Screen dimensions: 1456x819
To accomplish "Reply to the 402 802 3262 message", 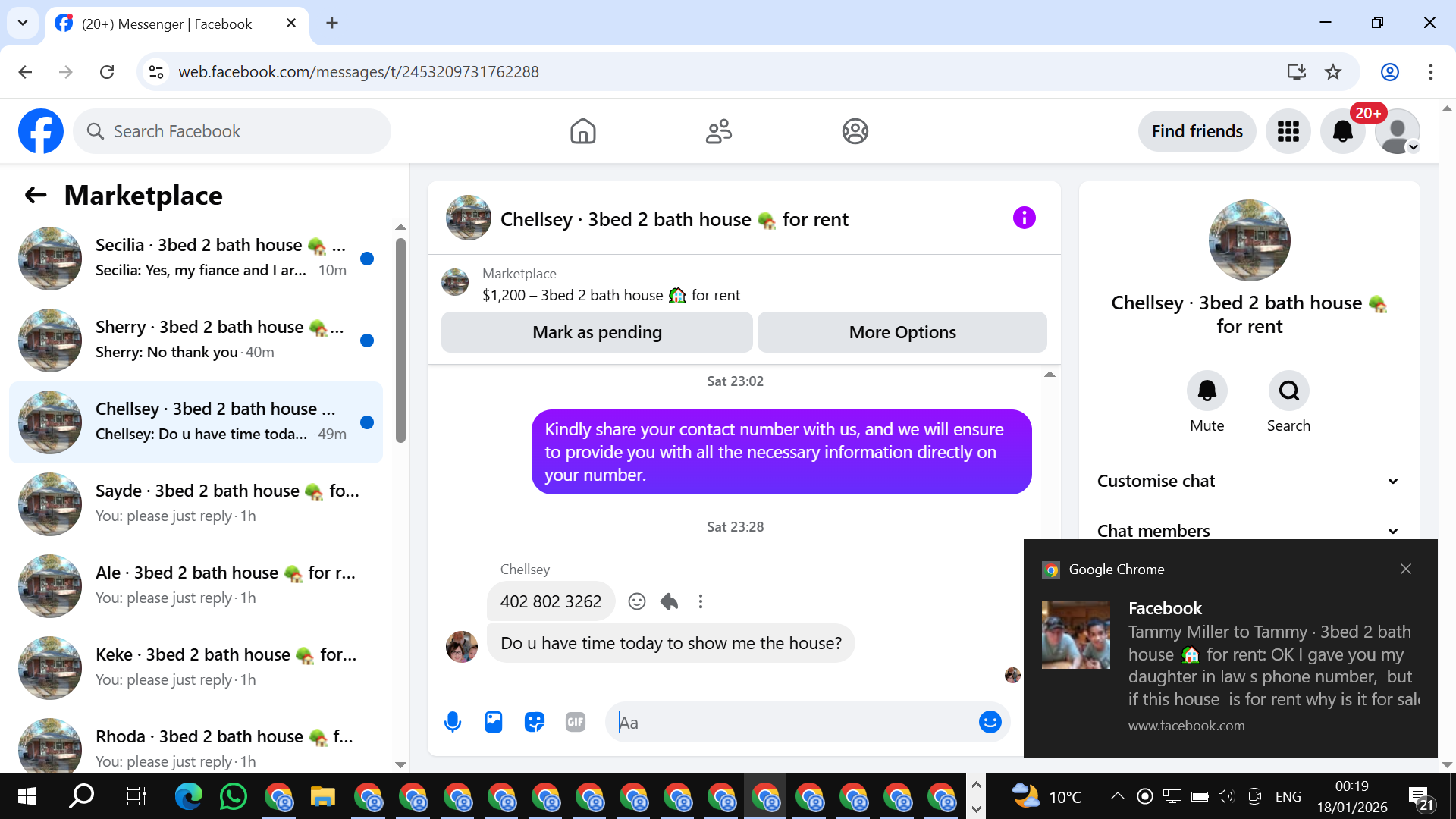I will (x=669, y=601).
